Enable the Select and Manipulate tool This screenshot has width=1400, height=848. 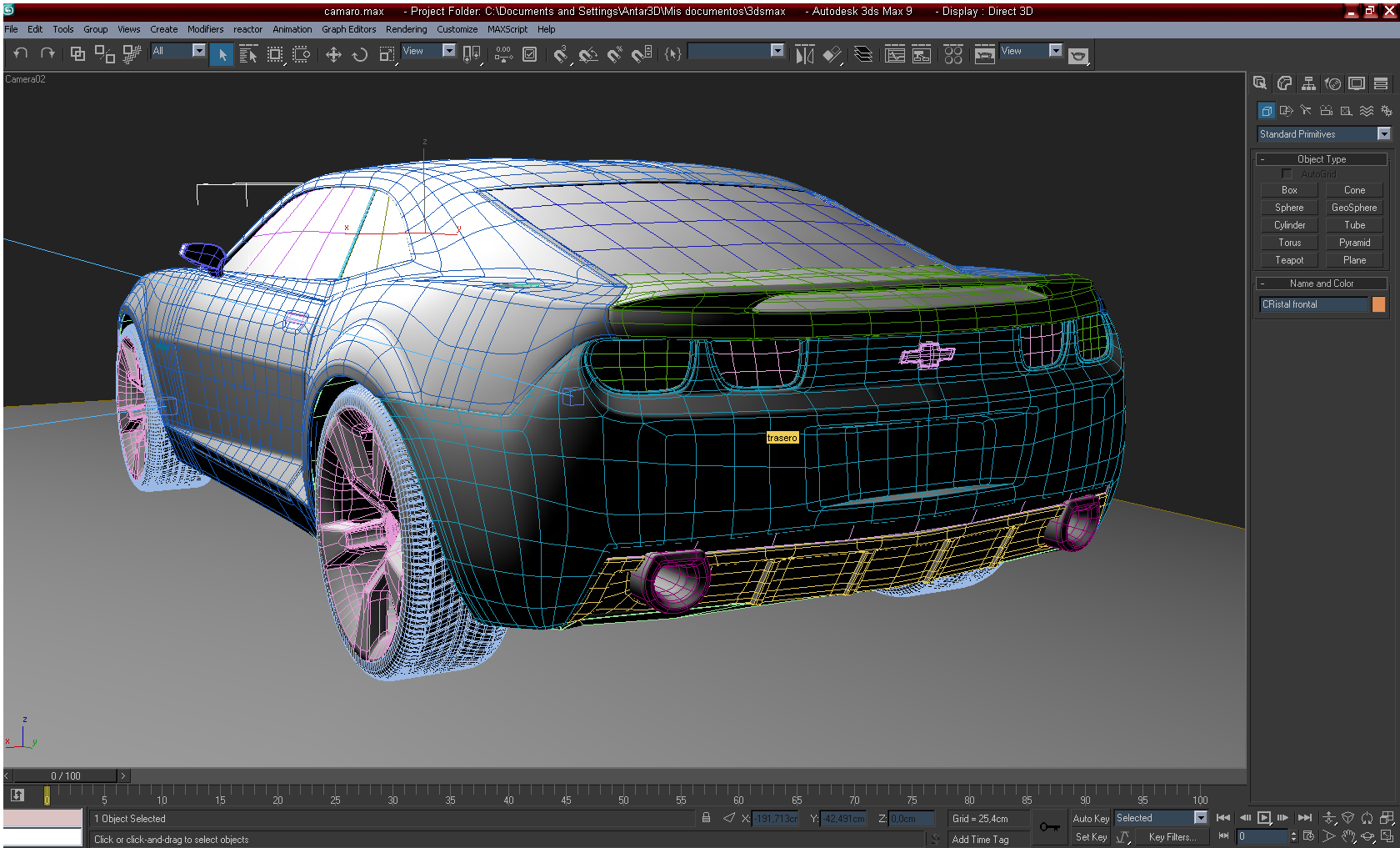(503, 54)
